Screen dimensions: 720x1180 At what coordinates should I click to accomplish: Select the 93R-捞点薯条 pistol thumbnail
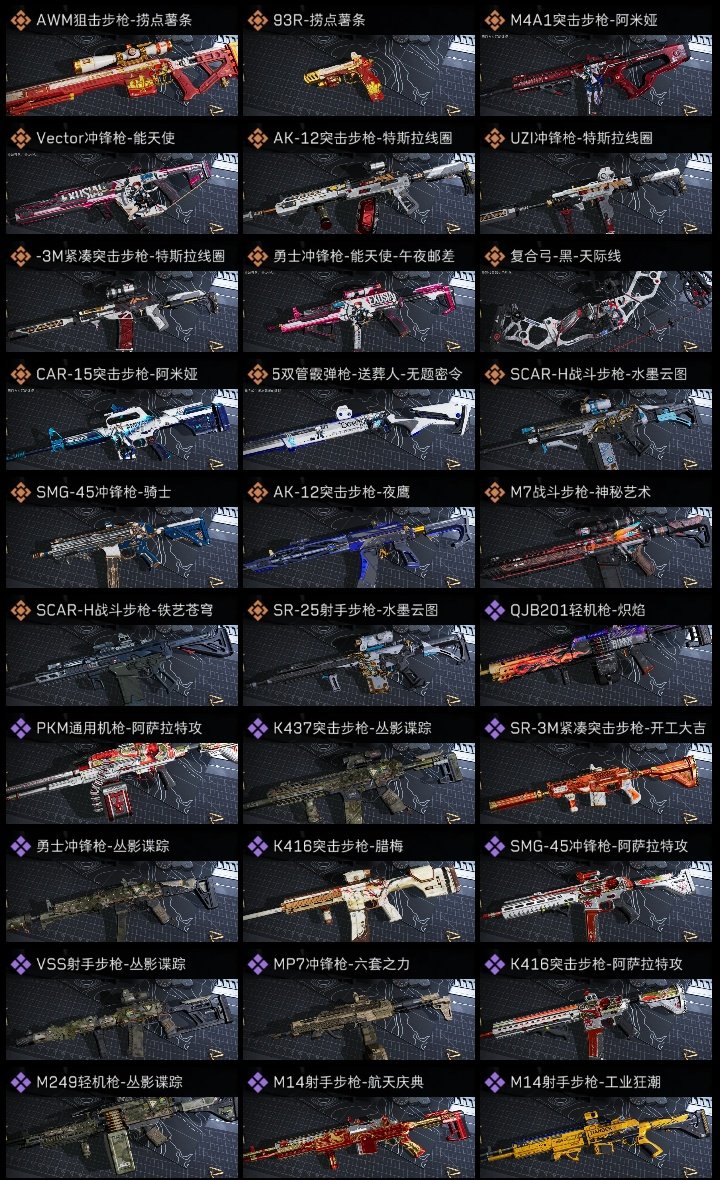[x=359, y=75]
